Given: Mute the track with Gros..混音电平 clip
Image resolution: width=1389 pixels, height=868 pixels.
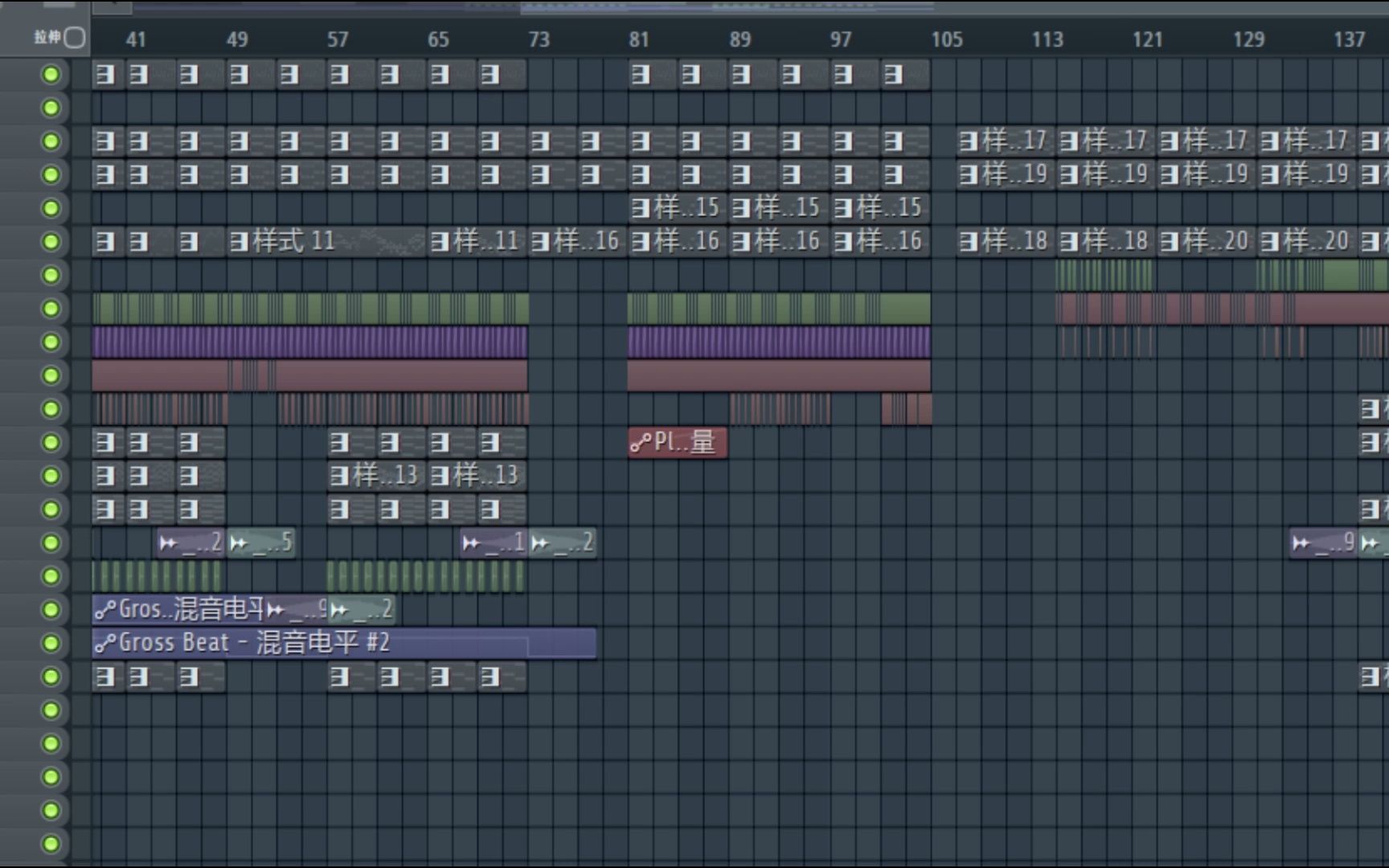Looking at the screenshot, I should click(x=51, y=610).
